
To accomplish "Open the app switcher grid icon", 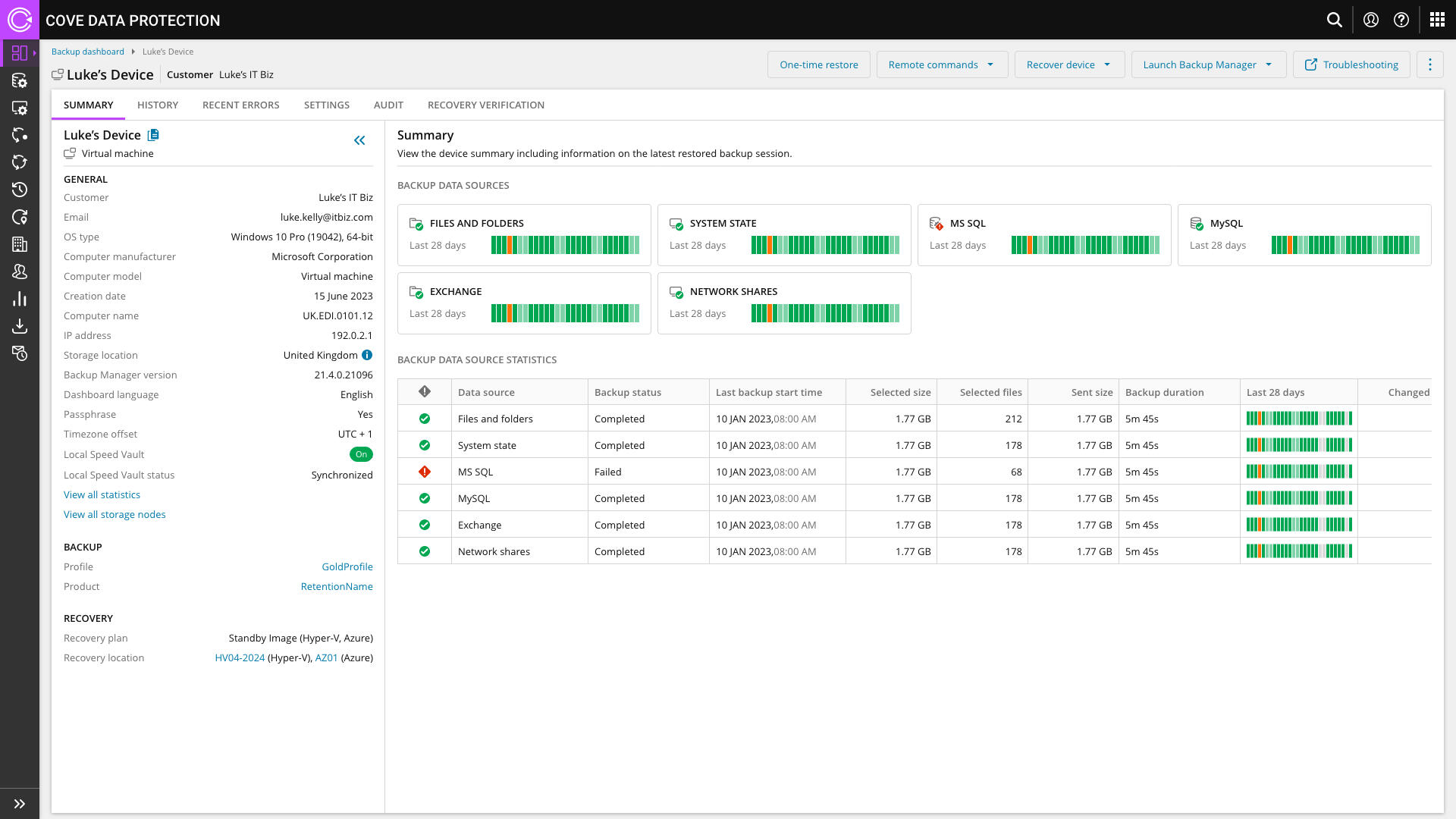I will tap(1437, 20).
